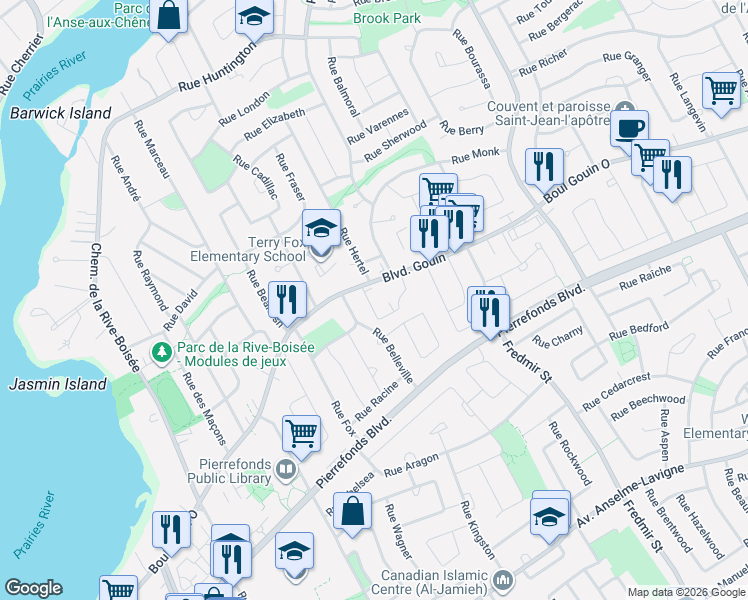Open the coffee cup marker near Saint-Jean-l'apôtre
Image resolution: width=748 pixels, height=600 pixels.
coord(629,129)
